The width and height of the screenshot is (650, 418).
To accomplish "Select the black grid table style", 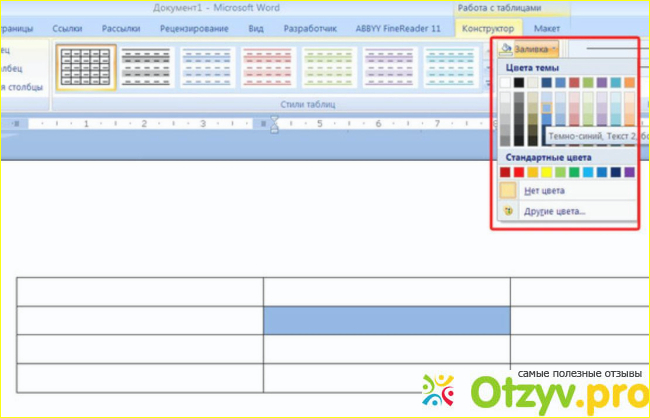I will [84, 66].
